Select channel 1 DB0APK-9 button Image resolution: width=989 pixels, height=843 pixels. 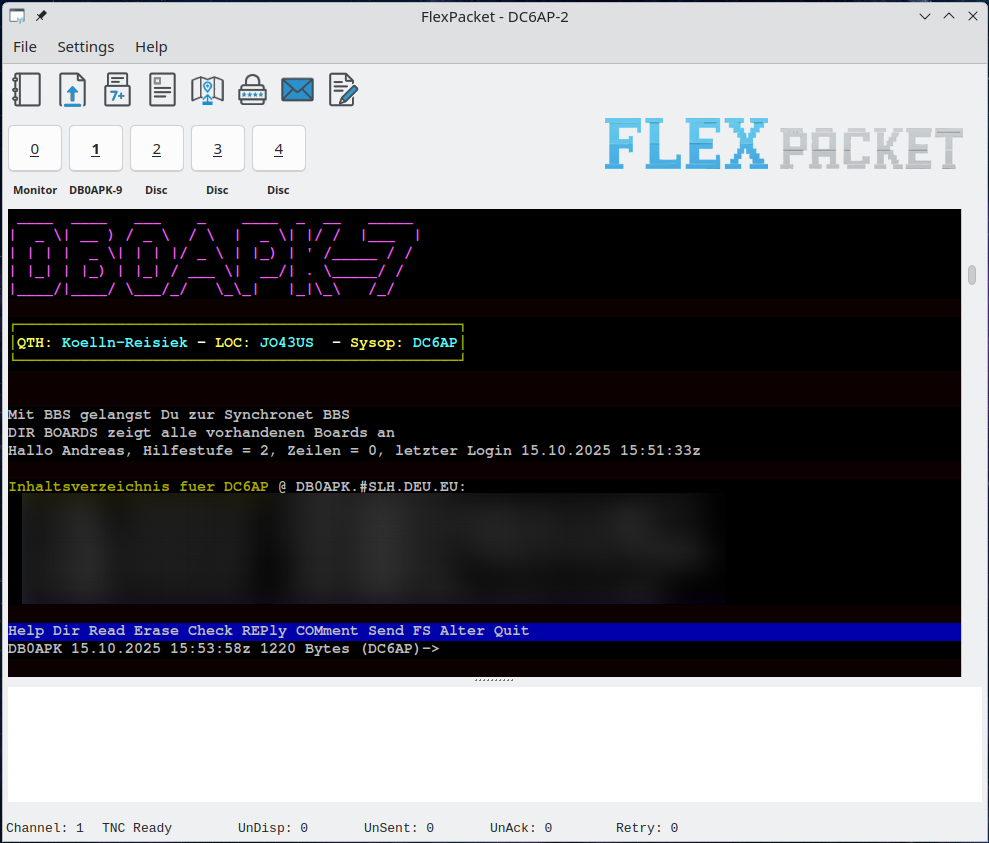96,149
